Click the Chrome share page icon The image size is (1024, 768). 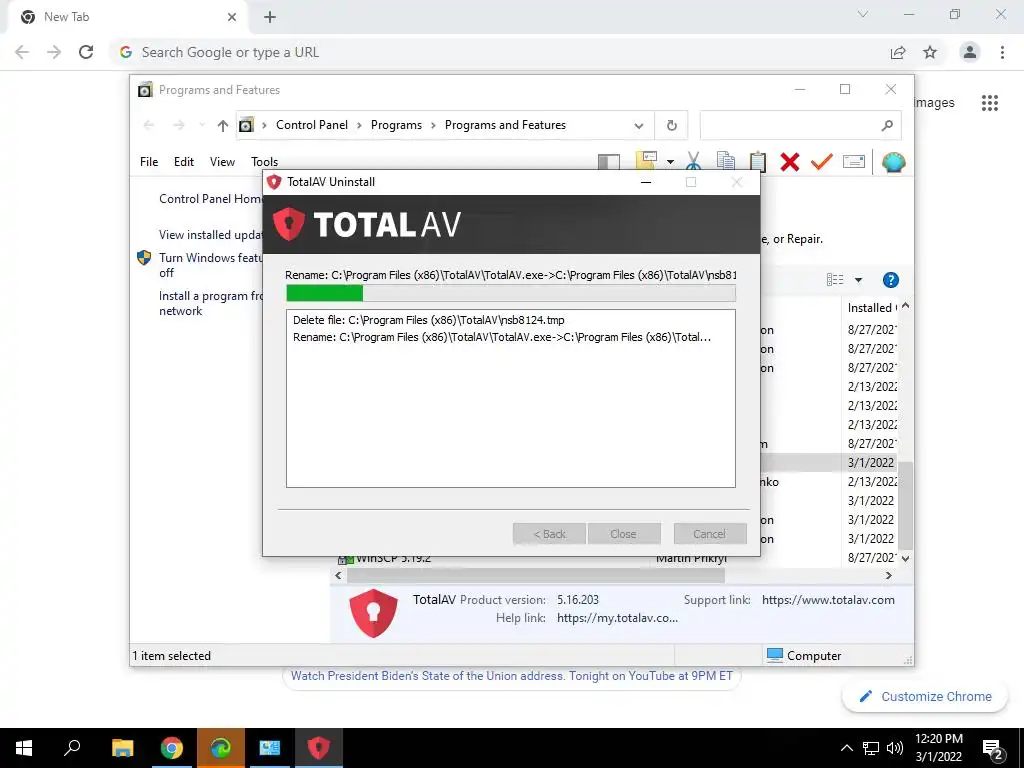pyautogui.click(x=898, y=52)
